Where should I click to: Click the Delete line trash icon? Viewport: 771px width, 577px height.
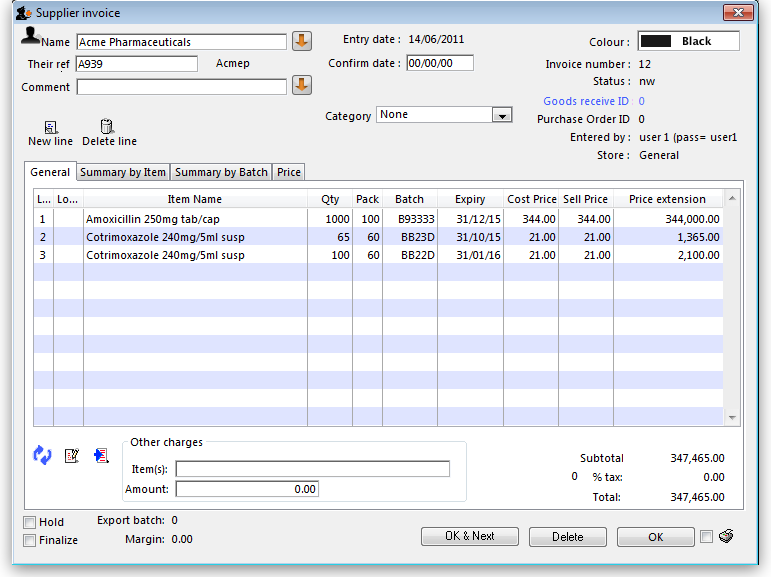click(x=107, y=127)
